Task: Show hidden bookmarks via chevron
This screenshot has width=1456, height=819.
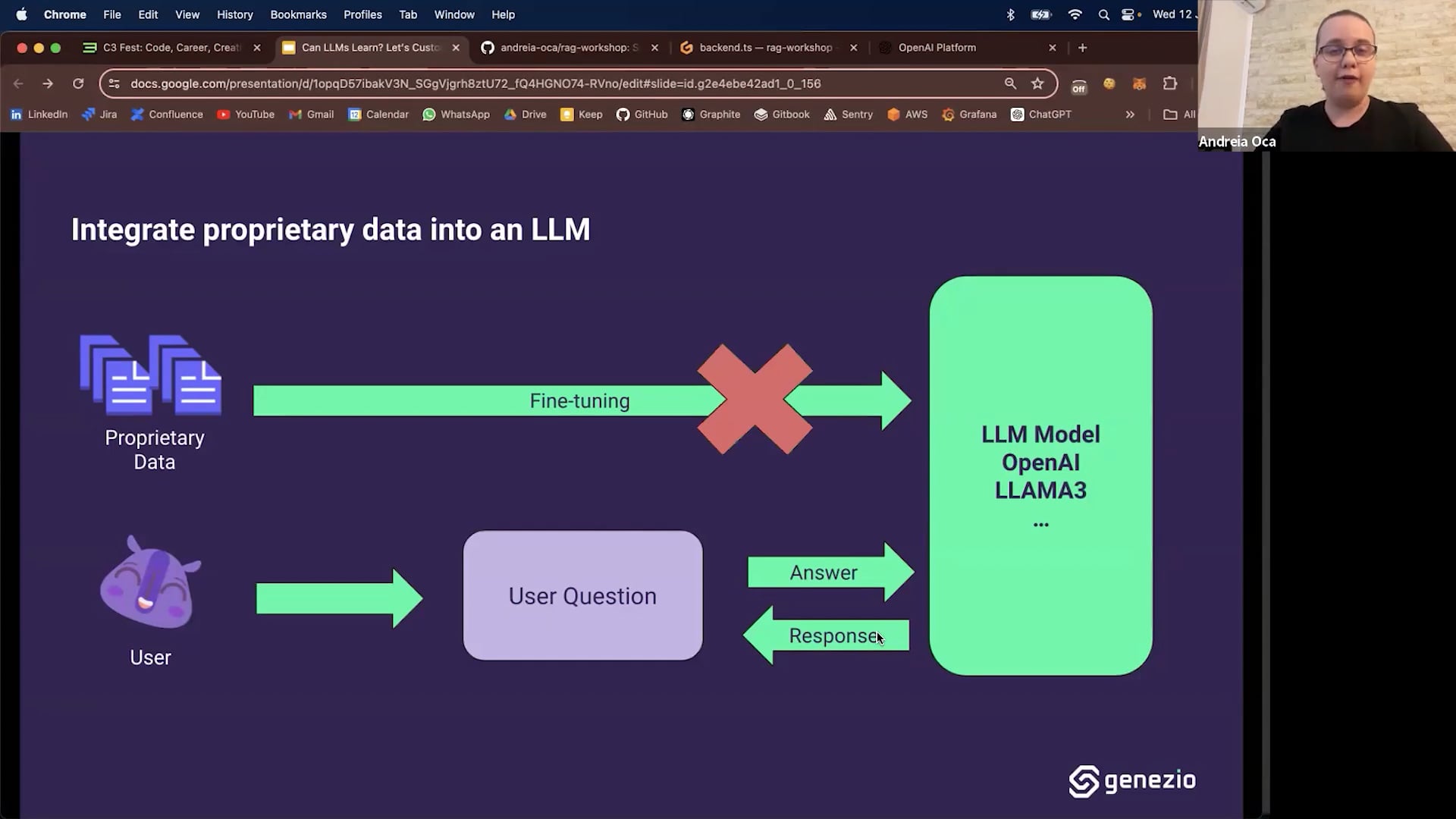Action: [x=1130, y=115]
